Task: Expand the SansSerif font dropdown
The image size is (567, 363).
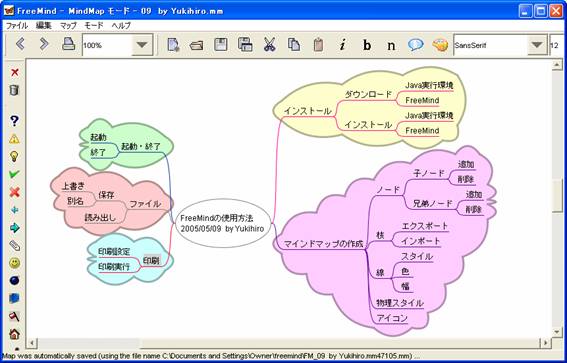Action: 537,45
